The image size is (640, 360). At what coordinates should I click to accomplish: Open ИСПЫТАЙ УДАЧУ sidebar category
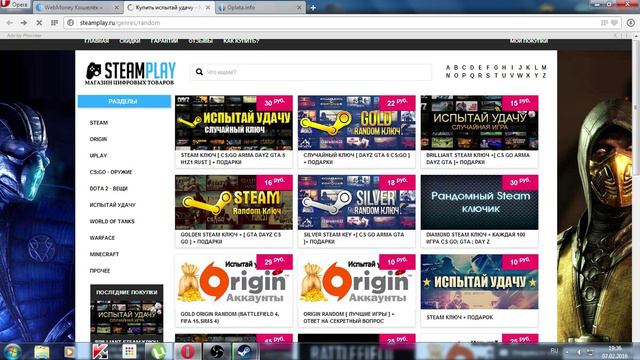coord(113,205)
